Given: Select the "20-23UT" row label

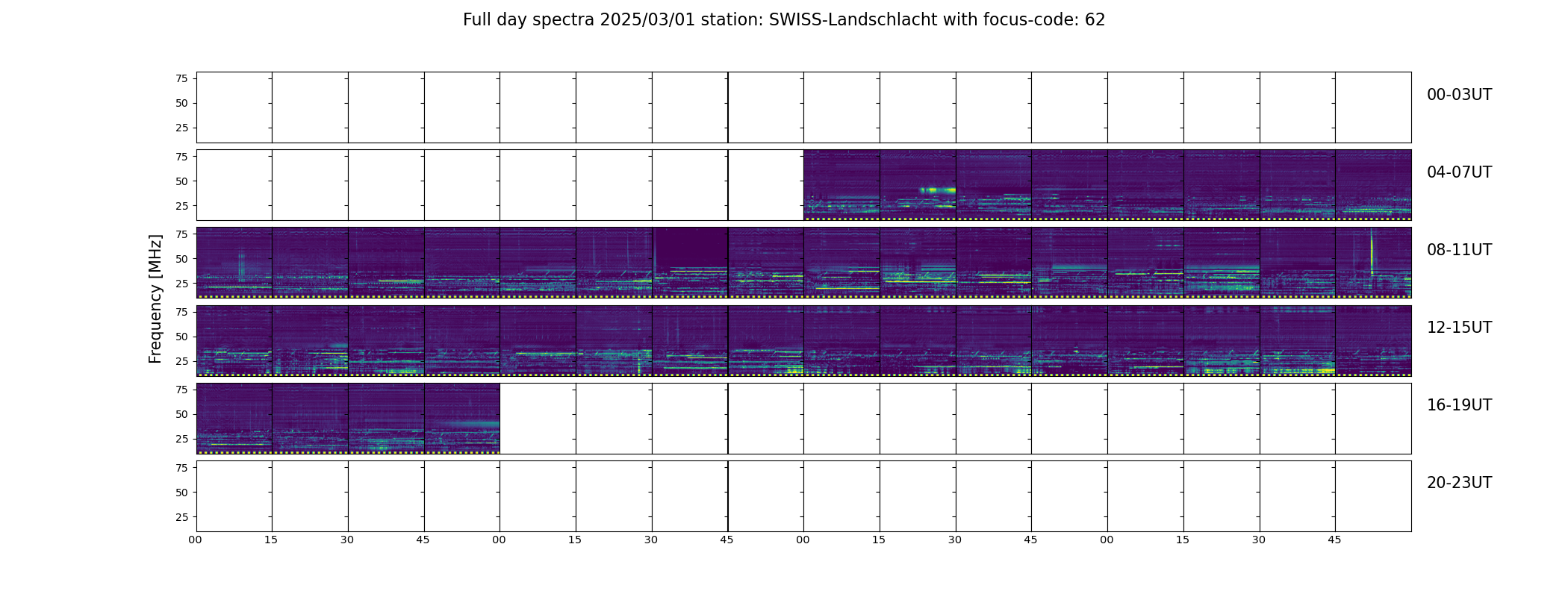Looking at the screenshot, I should (1459, 483).
